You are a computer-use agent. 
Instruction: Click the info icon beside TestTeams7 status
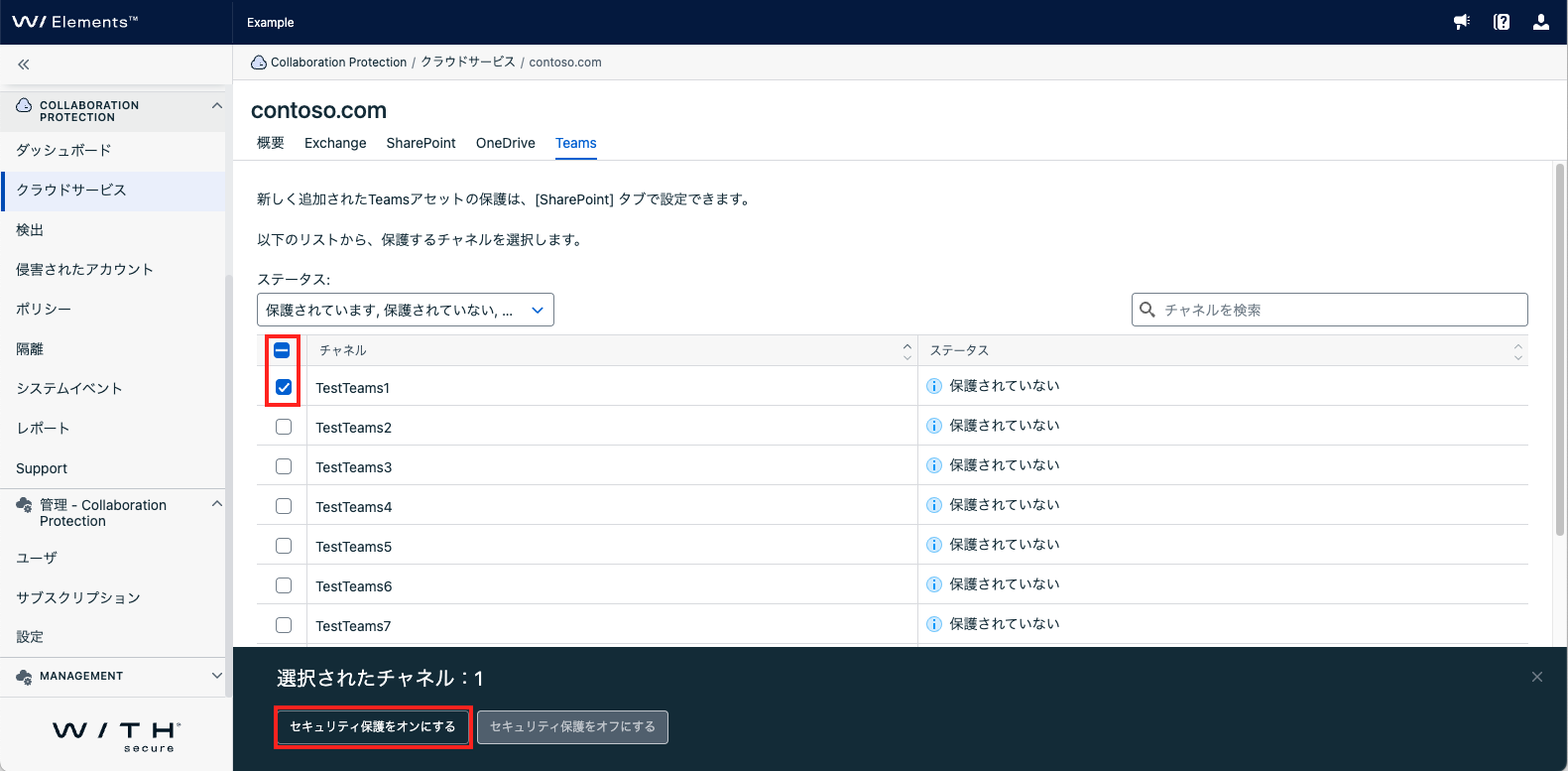(934, 624)
